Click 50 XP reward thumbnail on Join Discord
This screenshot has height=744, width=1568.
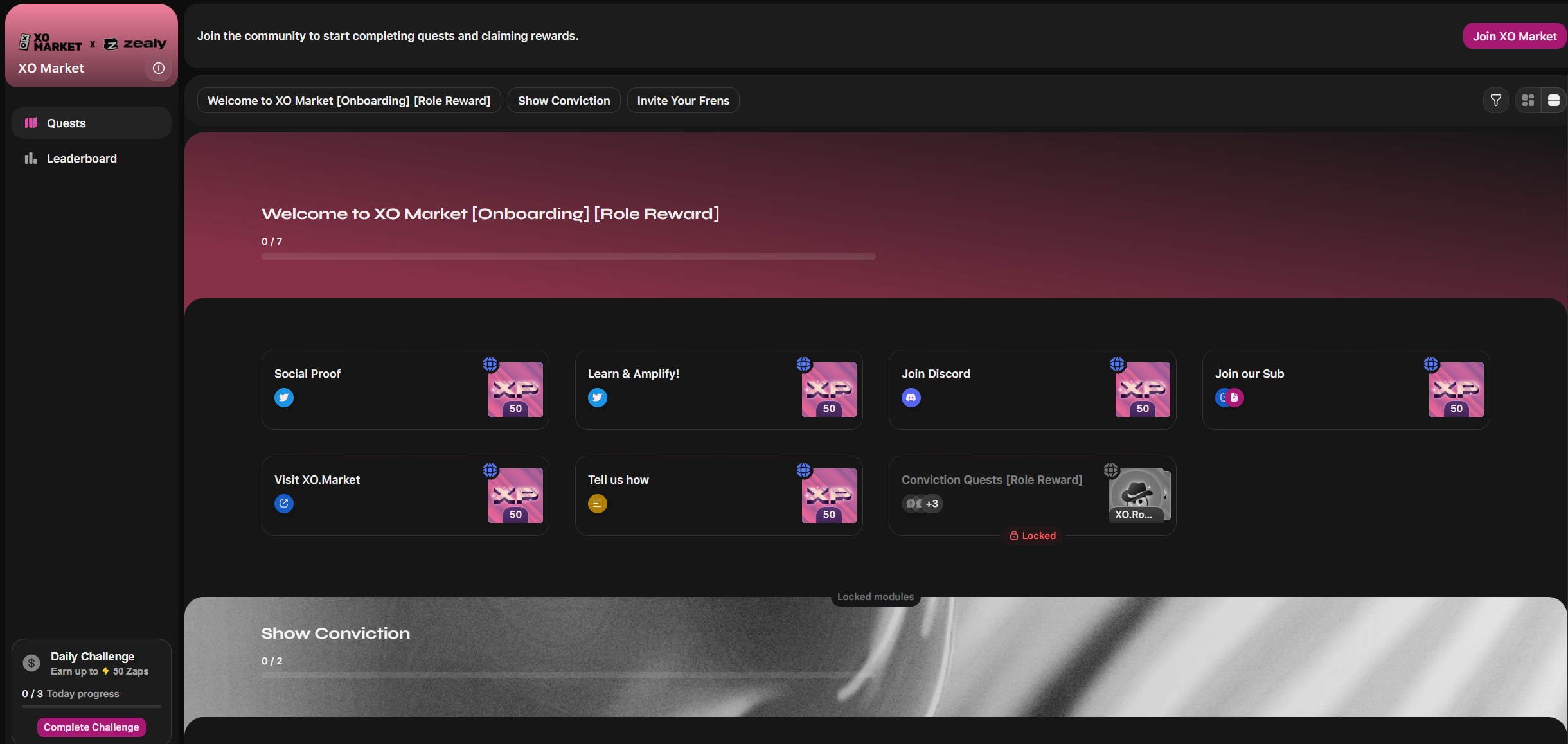(x=1143, y=389)
